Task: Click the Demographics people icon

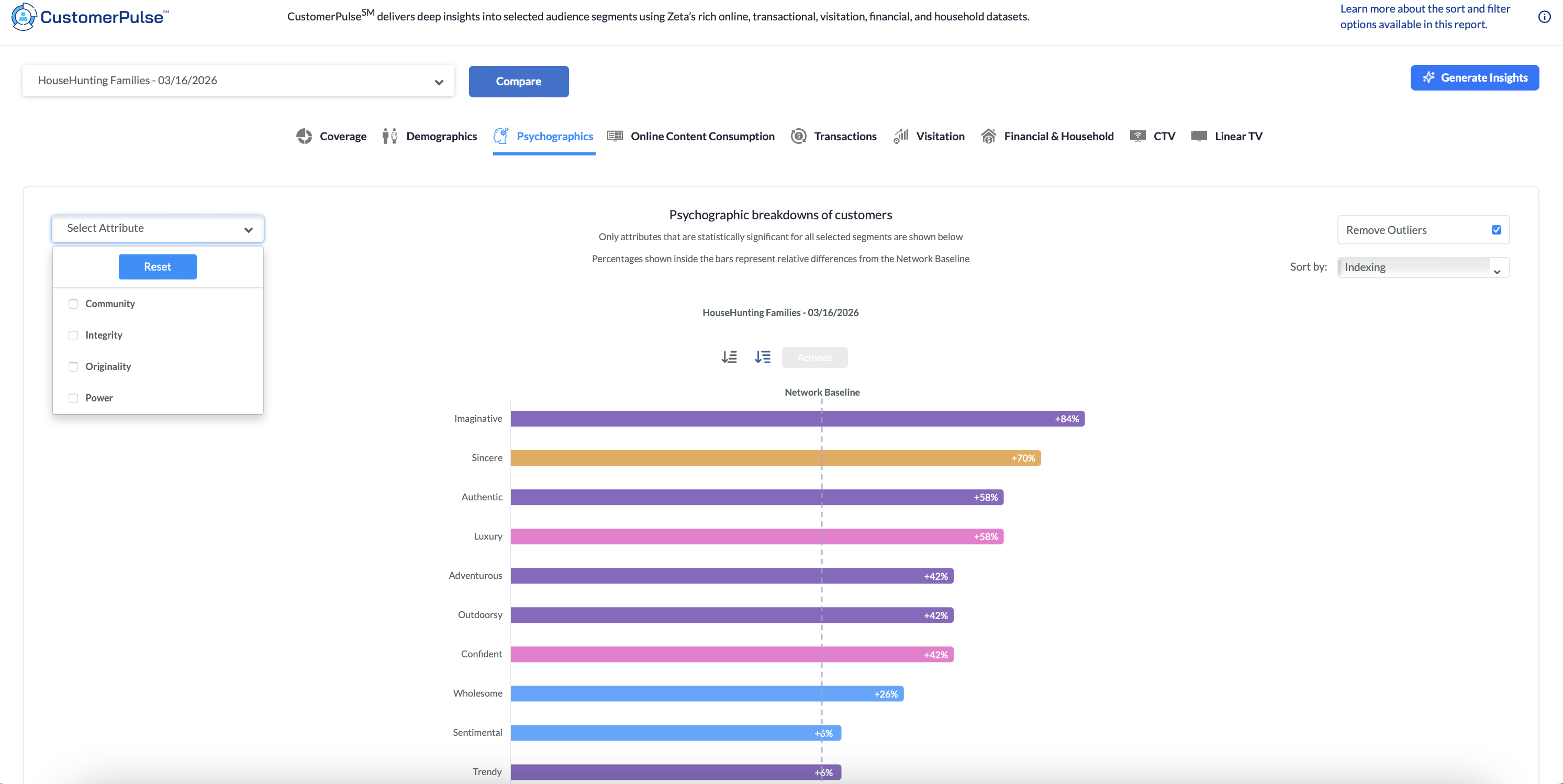Action: pyautogui.click(x=389, y=137)
